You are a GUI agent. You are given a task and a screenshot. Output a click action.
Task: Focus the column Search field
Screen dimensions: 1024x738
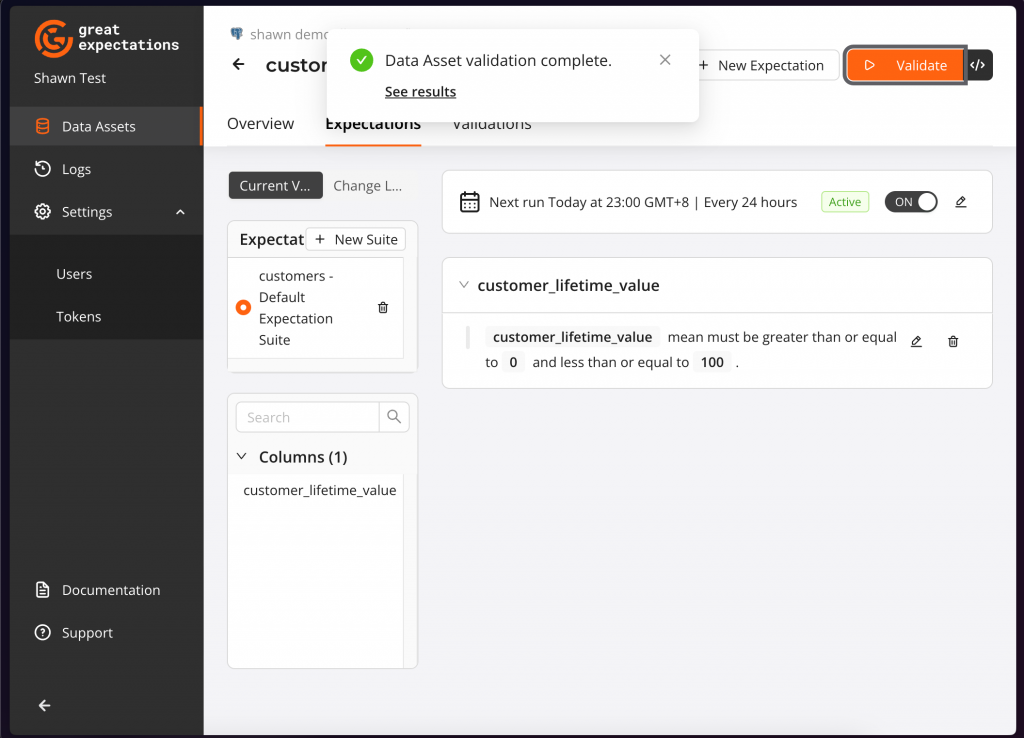coord(308,417)
